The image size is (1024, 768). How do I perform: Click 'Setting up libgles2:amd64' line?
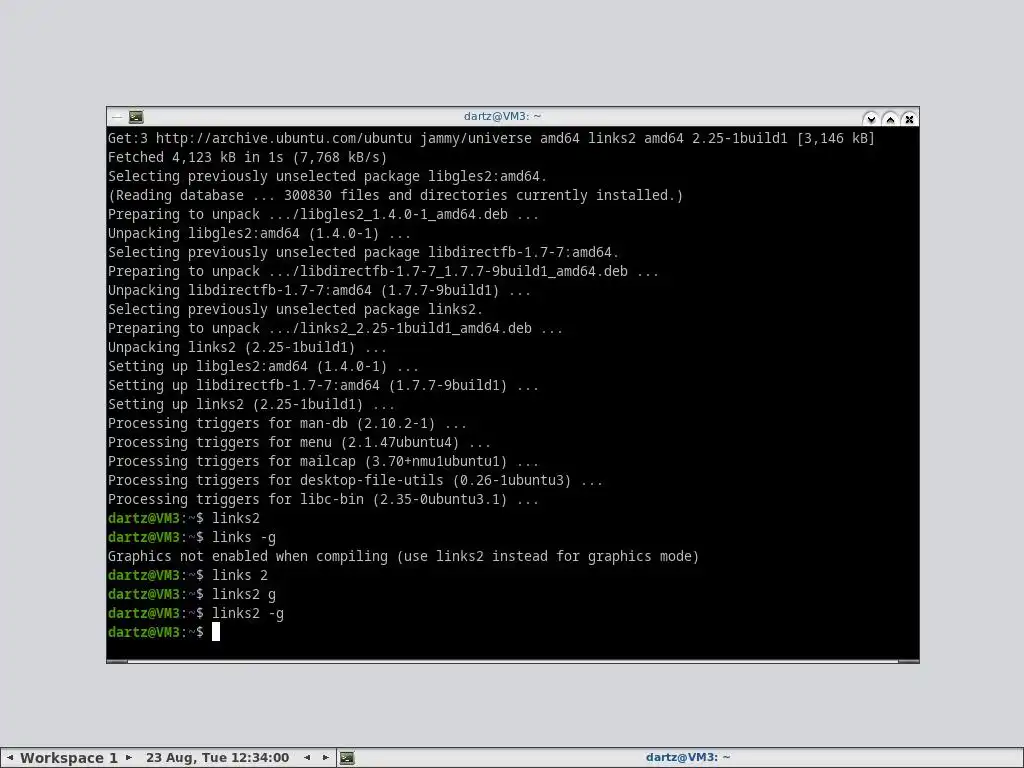pyautogui.click(x=263, y=366)
